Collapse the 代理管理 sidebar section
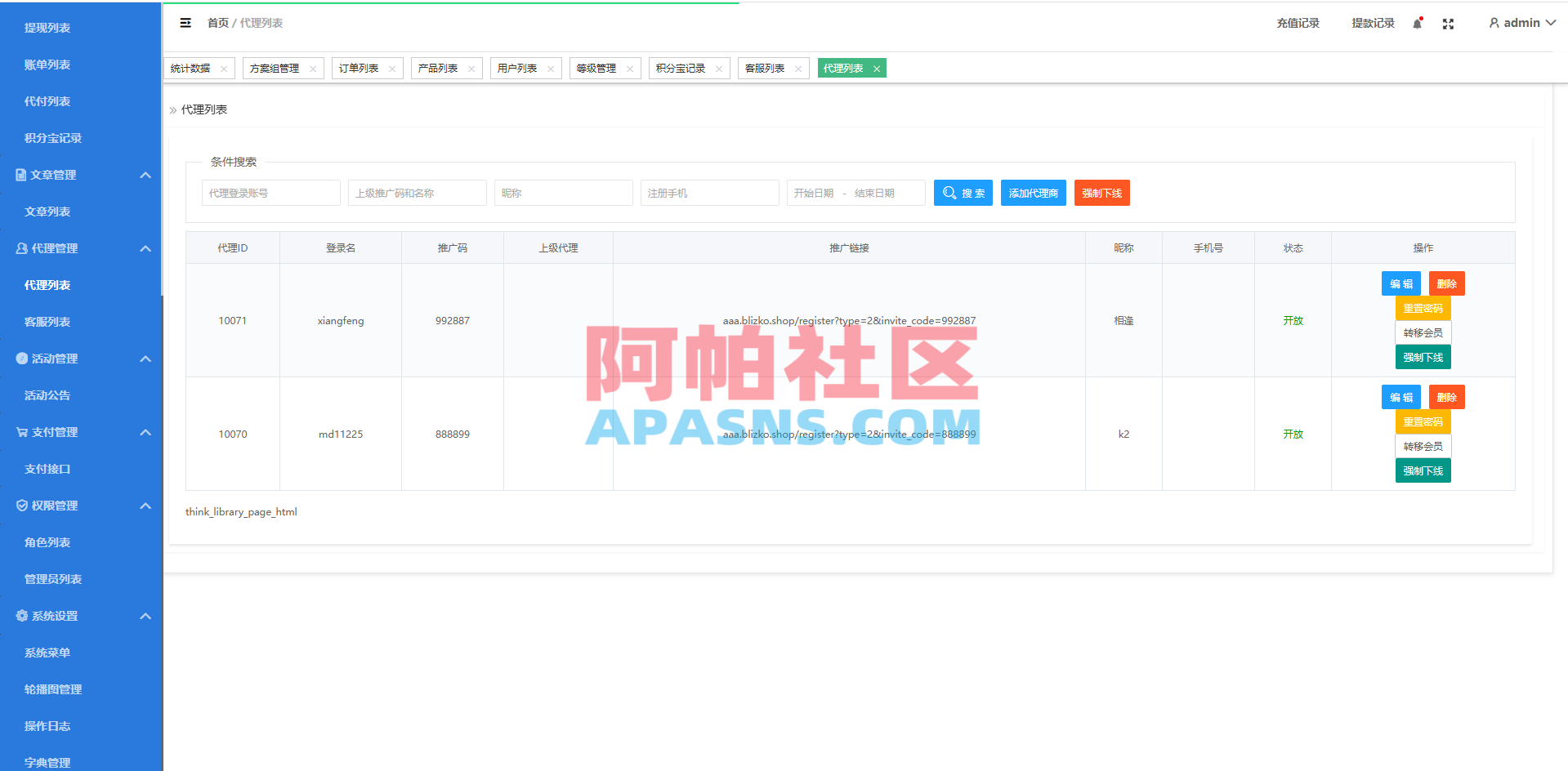Viewport: 1568px width, 771px height. pyautogui.click(x=145, y=248)
